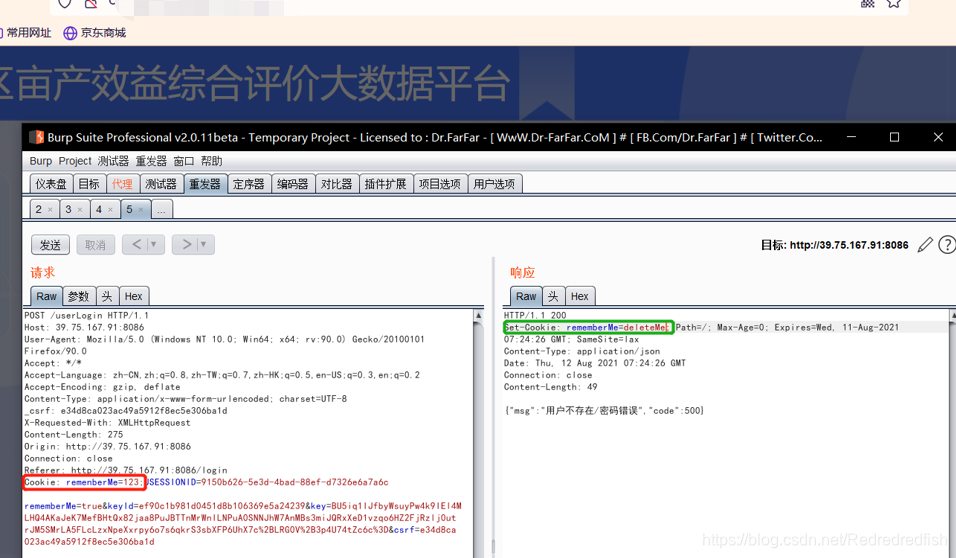This screenshot has height=558, width=956.
Task: Click the Host header line in the request
Action: click(x=84, y=327)
